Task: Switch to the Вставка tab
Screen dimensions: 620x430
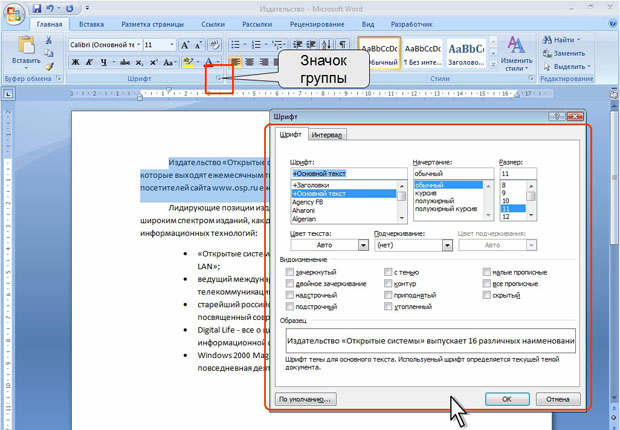Action: tap(91, 24)
